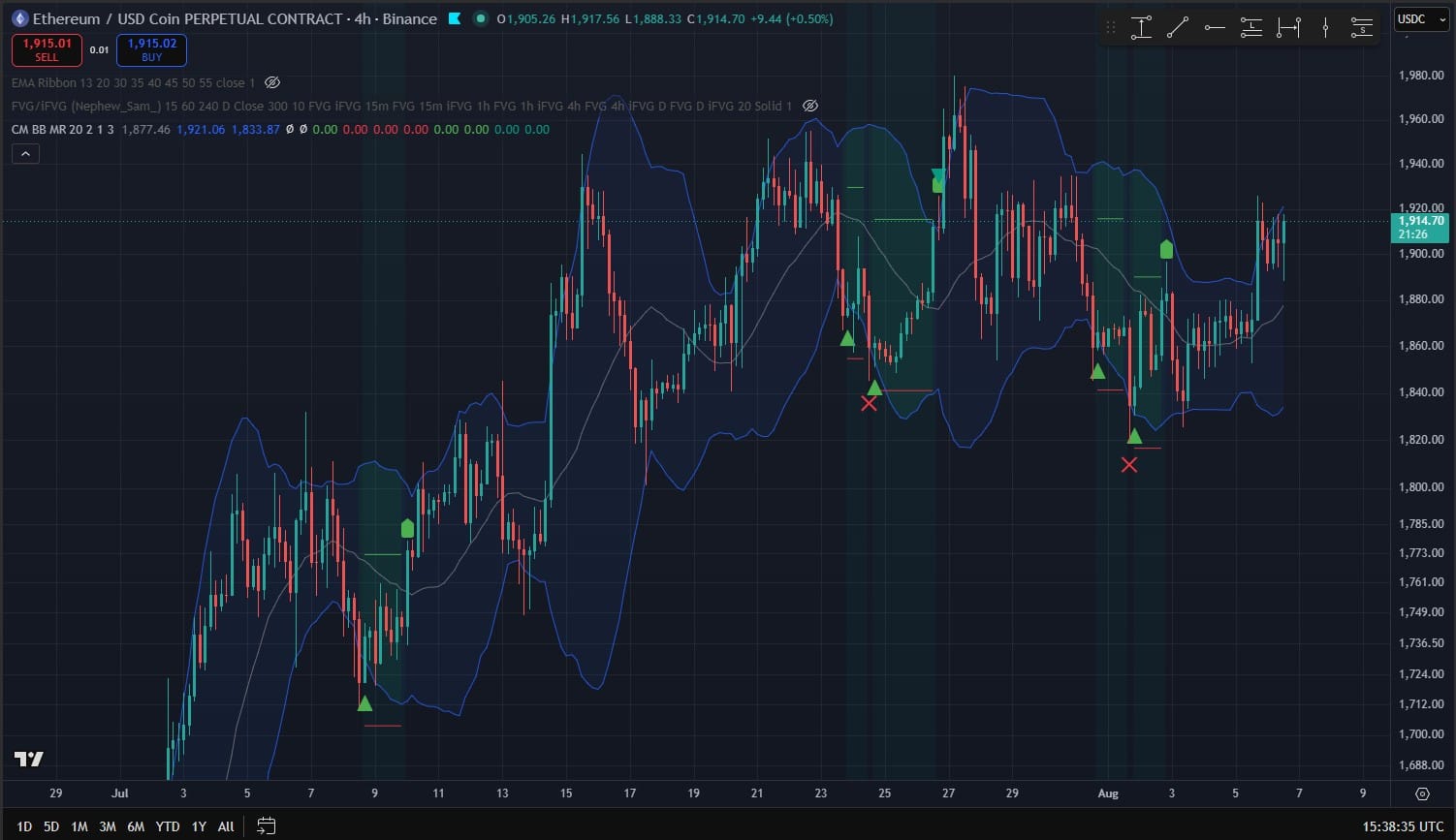This screenshot has width=1456, height=840.
Task: Click the teal down arrow near Jul 27
Action: point(938,174)
